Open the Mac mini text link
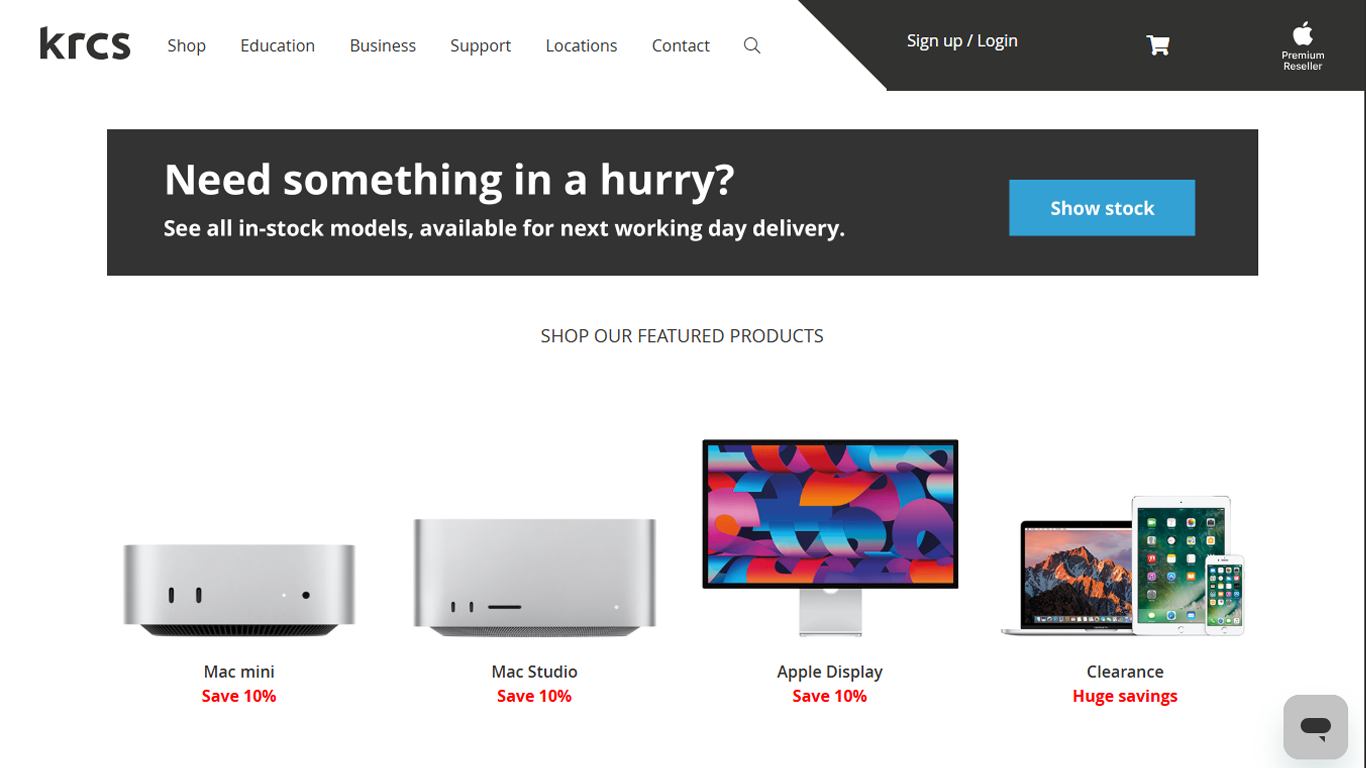 pyautogui.click(x=239, y=672)
